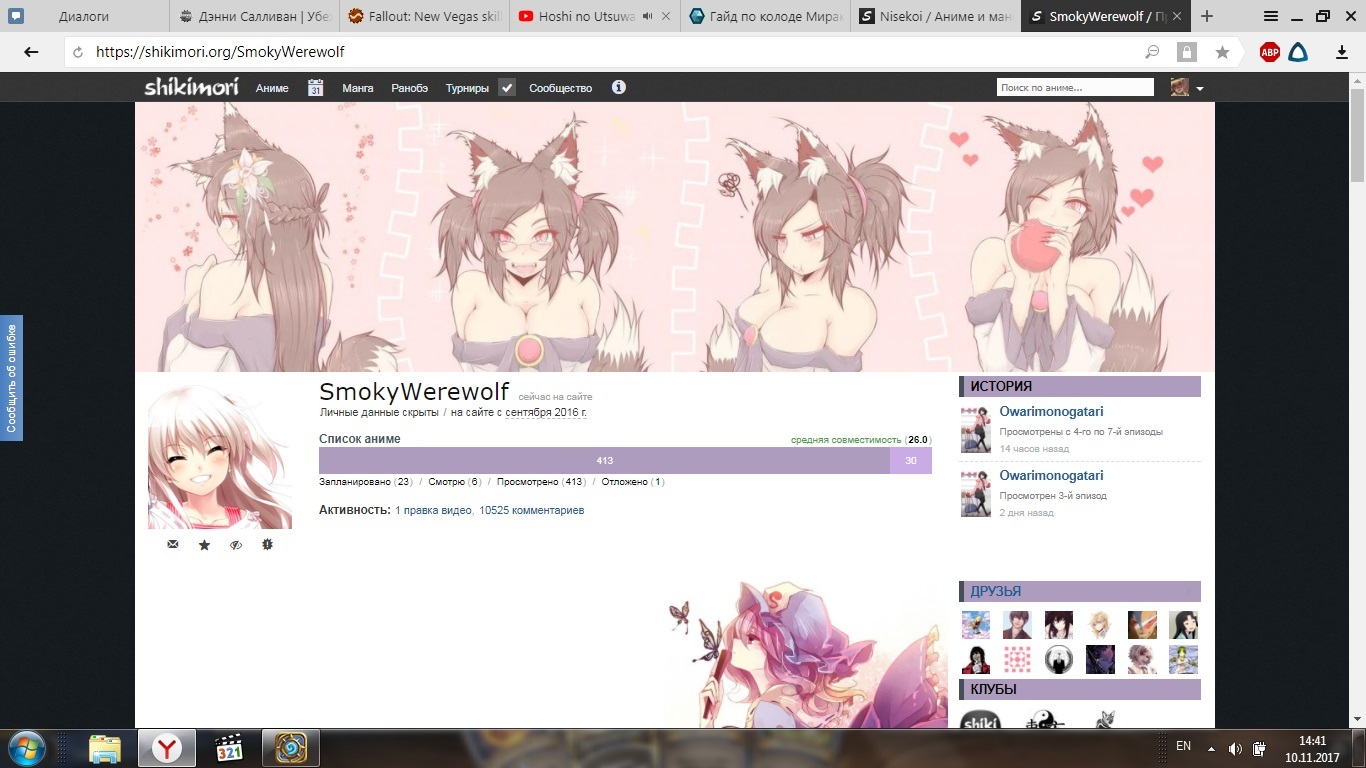
Task: Open the Adblock Plus extension icon
Action: (1269, 53)
